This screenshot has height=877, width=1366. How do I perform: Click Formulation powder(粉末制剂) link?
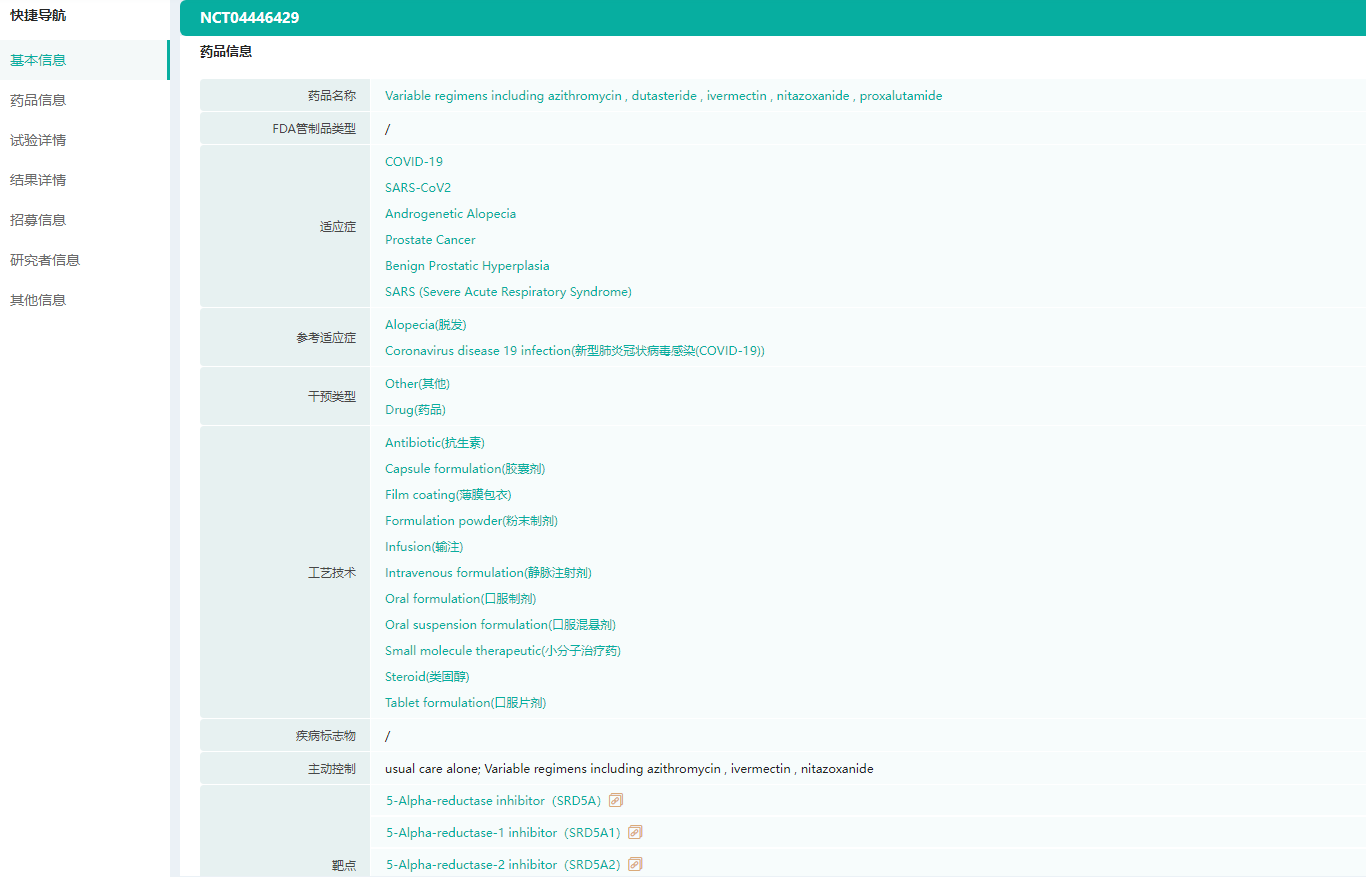(x=471, y=521)
